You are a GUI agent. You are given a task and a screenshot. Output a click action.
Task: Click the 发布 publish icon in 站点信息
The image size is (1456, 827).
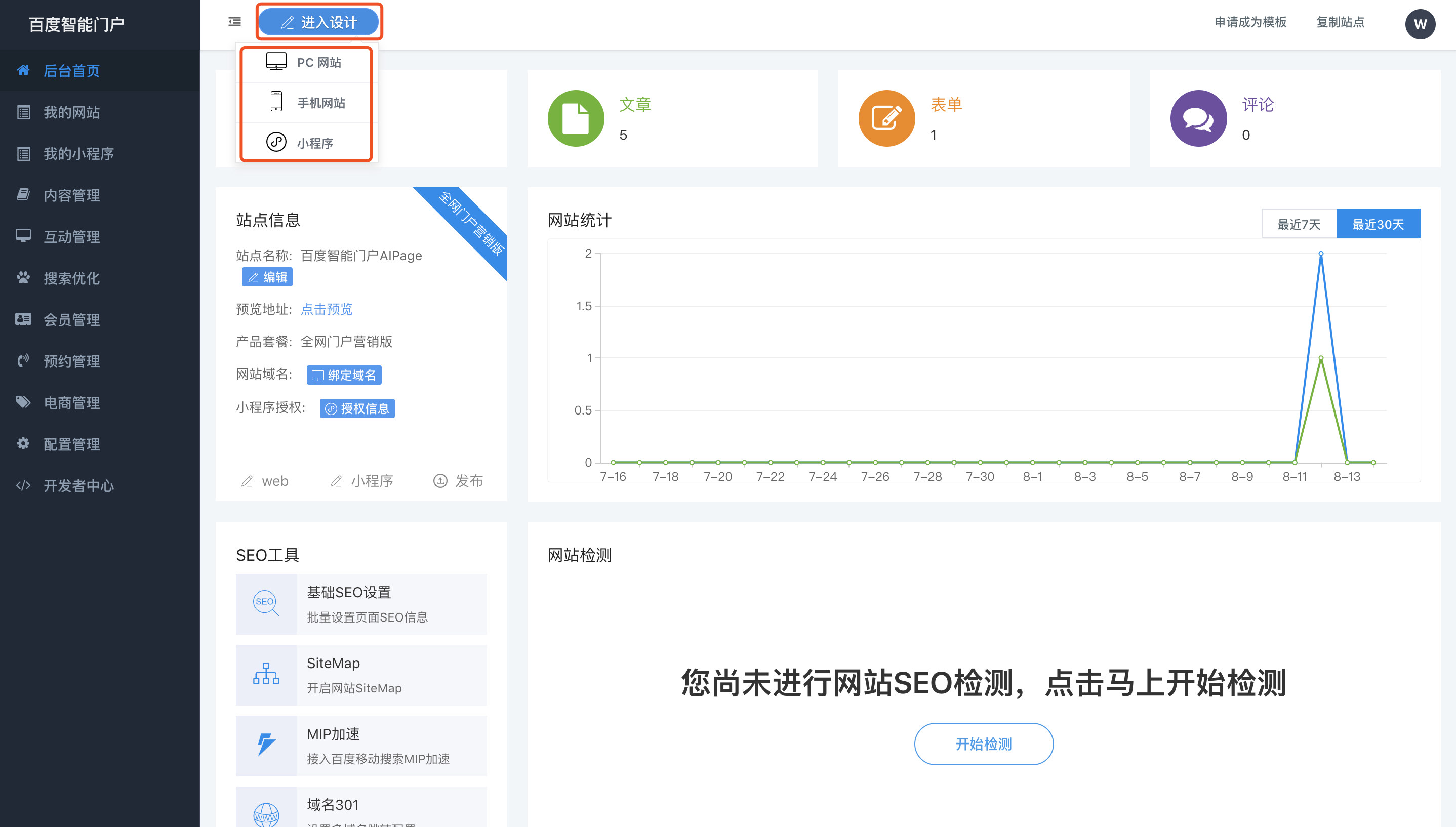pos(440,481)
